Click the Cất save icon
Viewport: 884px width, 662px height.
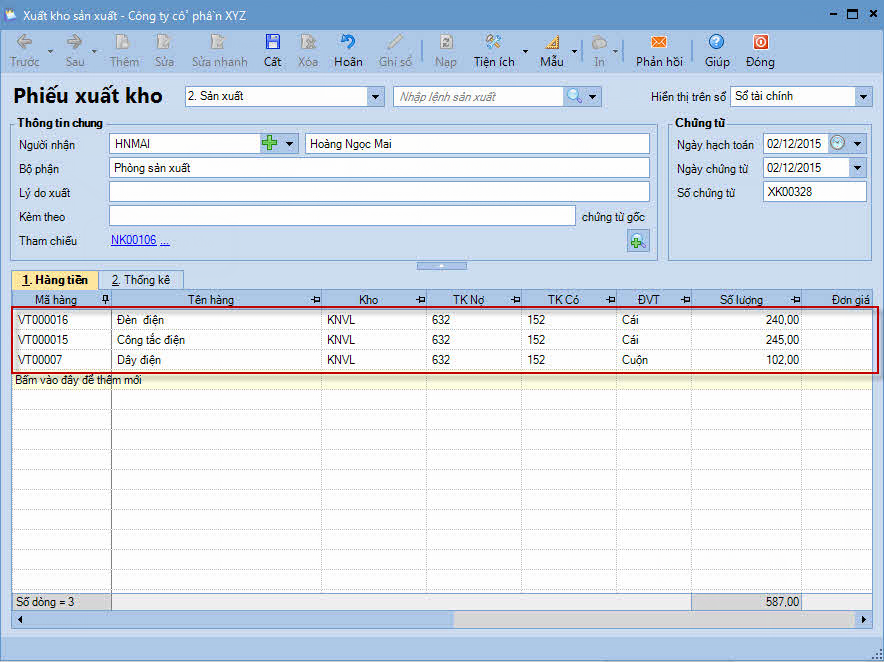point(272,42)
